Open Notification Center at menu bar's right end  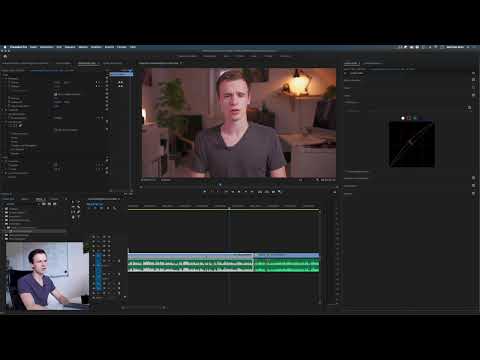(475, 47)
